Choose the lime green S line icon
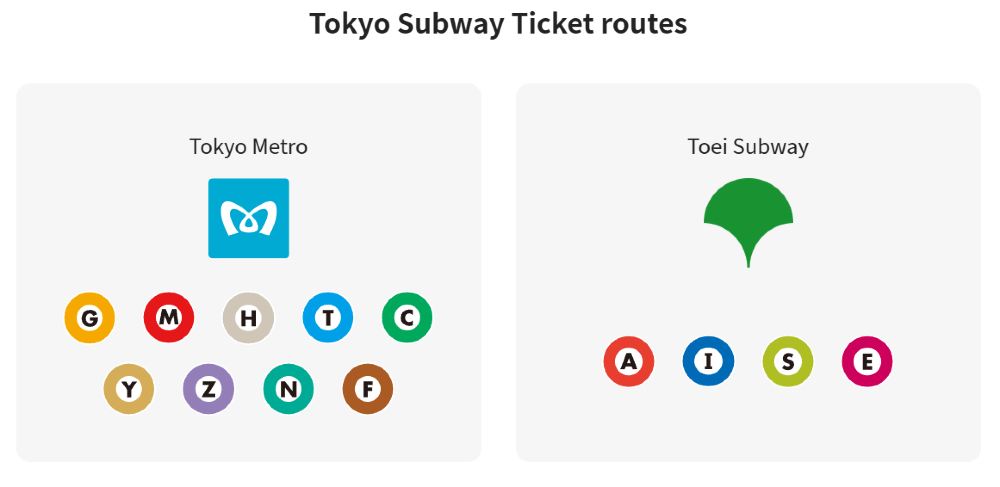 (788, 362)
